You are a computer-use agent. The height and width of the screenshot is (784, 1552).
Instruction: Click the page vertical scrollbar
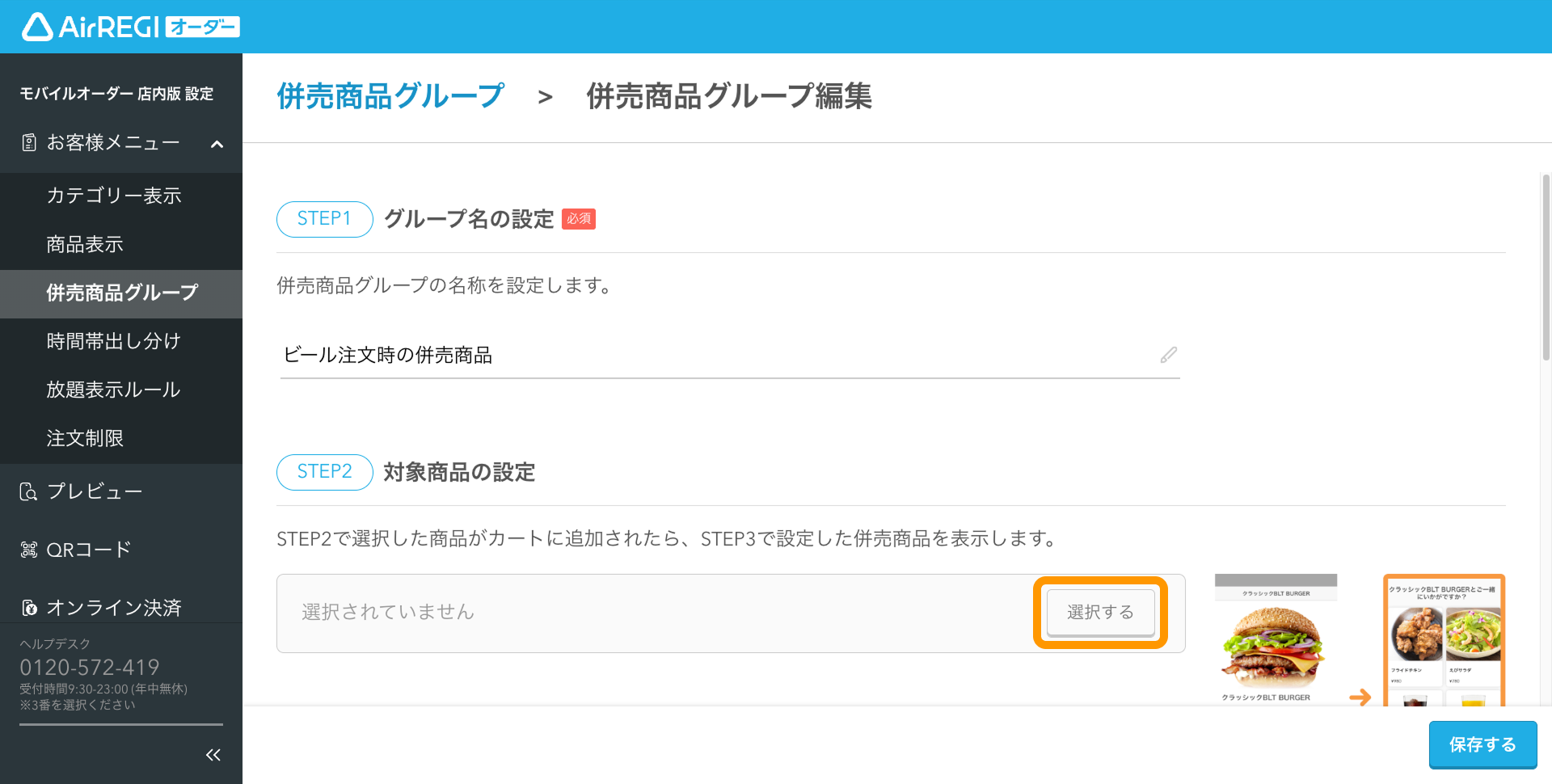coord(1546,267)
